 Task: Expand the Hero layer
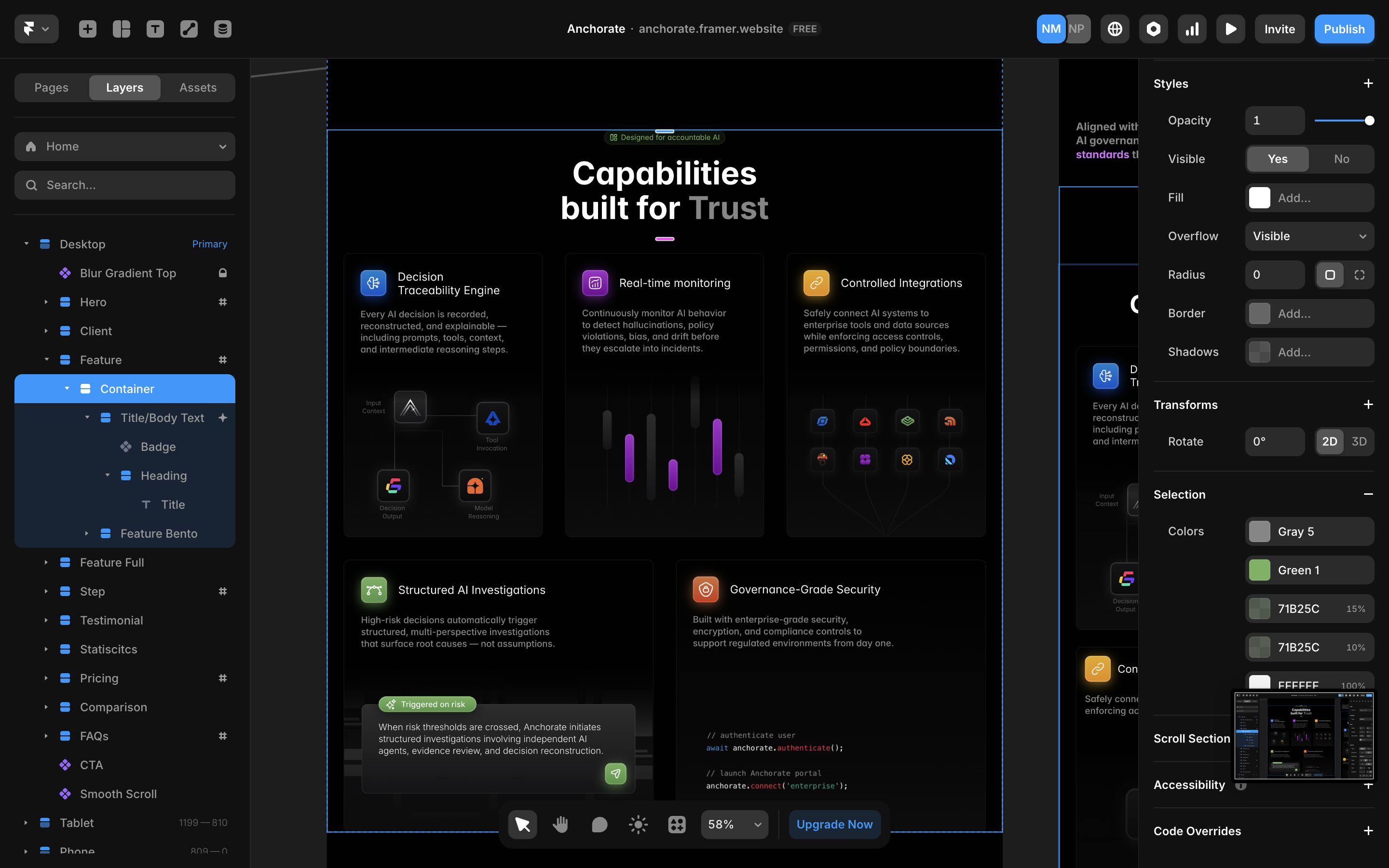pyautogui.click(x=46, y=302)
